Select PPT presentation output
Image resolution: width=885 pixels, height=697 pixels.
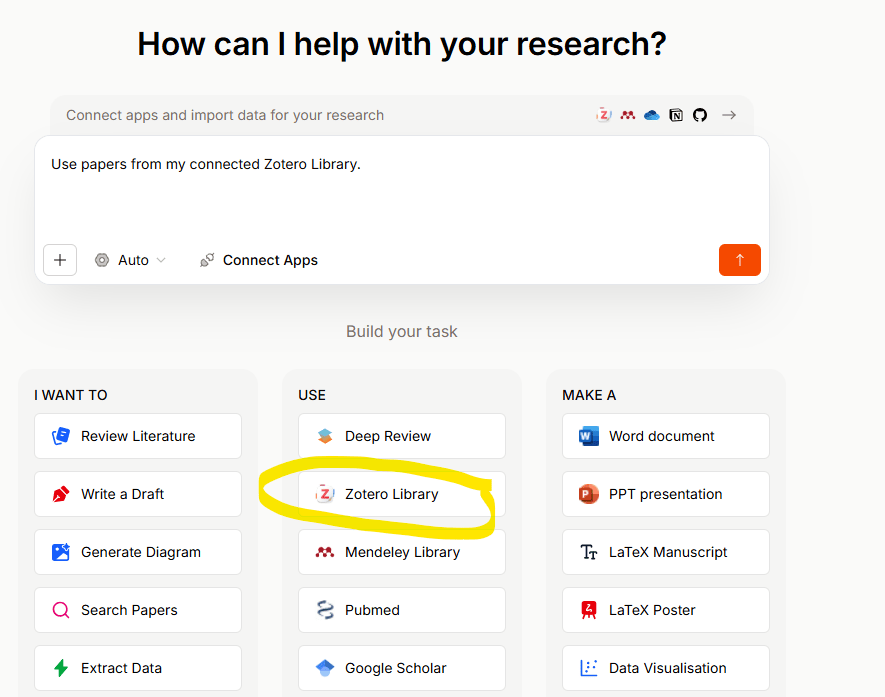click(666, 494)
